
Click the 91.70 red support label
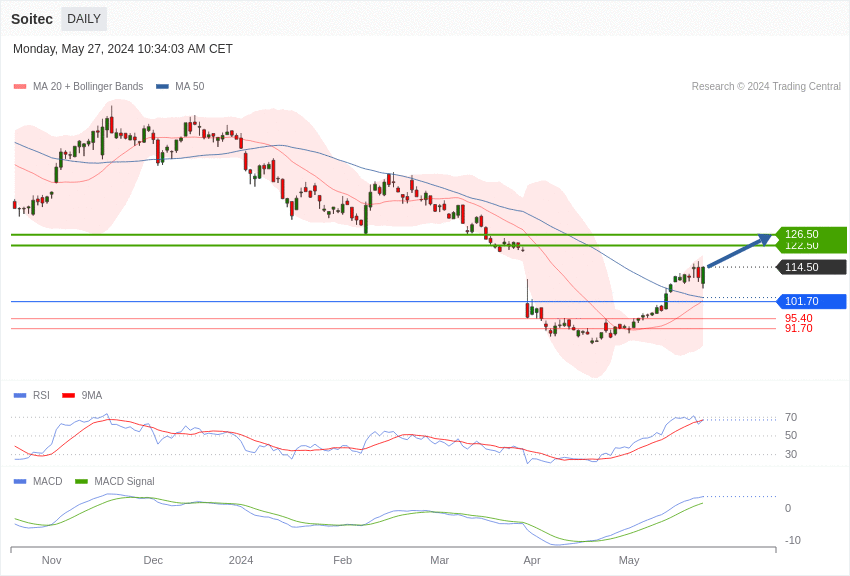tap(798, 329)
